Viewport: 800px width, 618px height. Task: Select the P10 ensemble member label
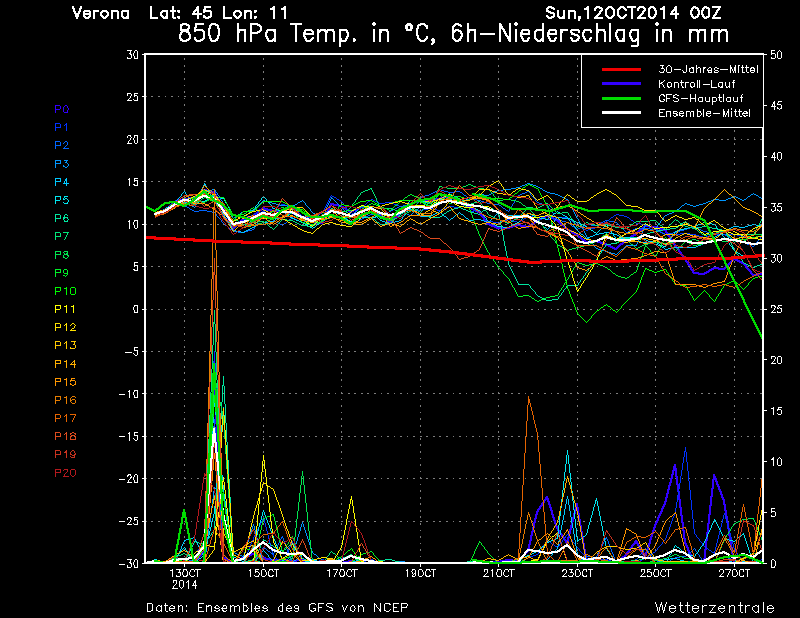coord(64,291)
